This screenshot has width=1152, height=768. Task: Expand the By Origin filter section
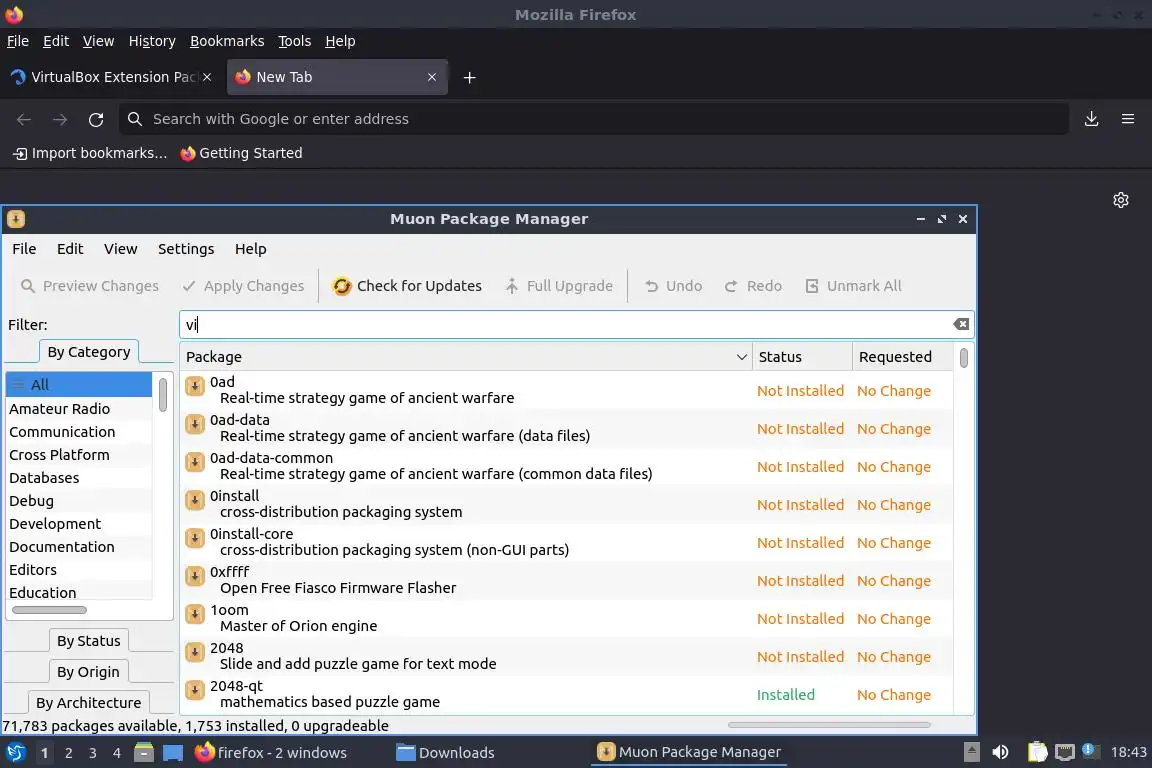88,672
